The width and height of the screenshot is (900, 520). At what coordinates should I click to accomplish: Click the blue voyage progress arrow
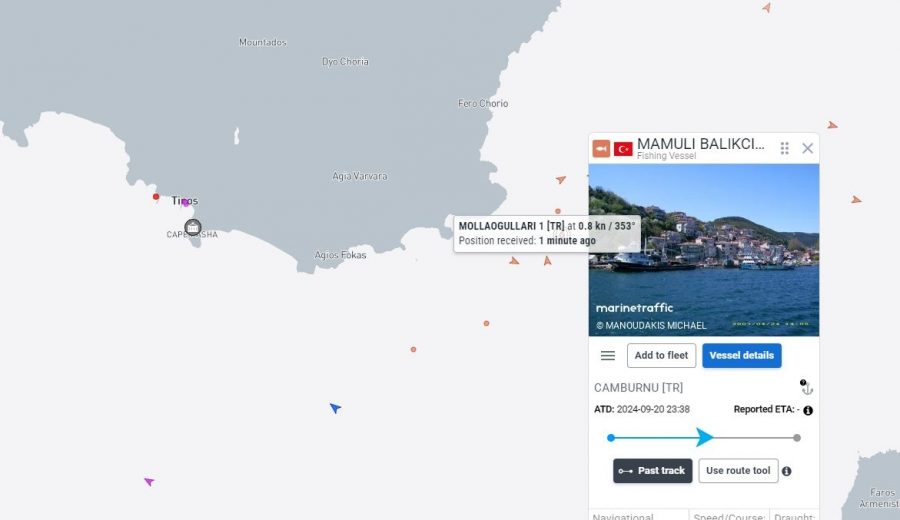coord(705,437)
